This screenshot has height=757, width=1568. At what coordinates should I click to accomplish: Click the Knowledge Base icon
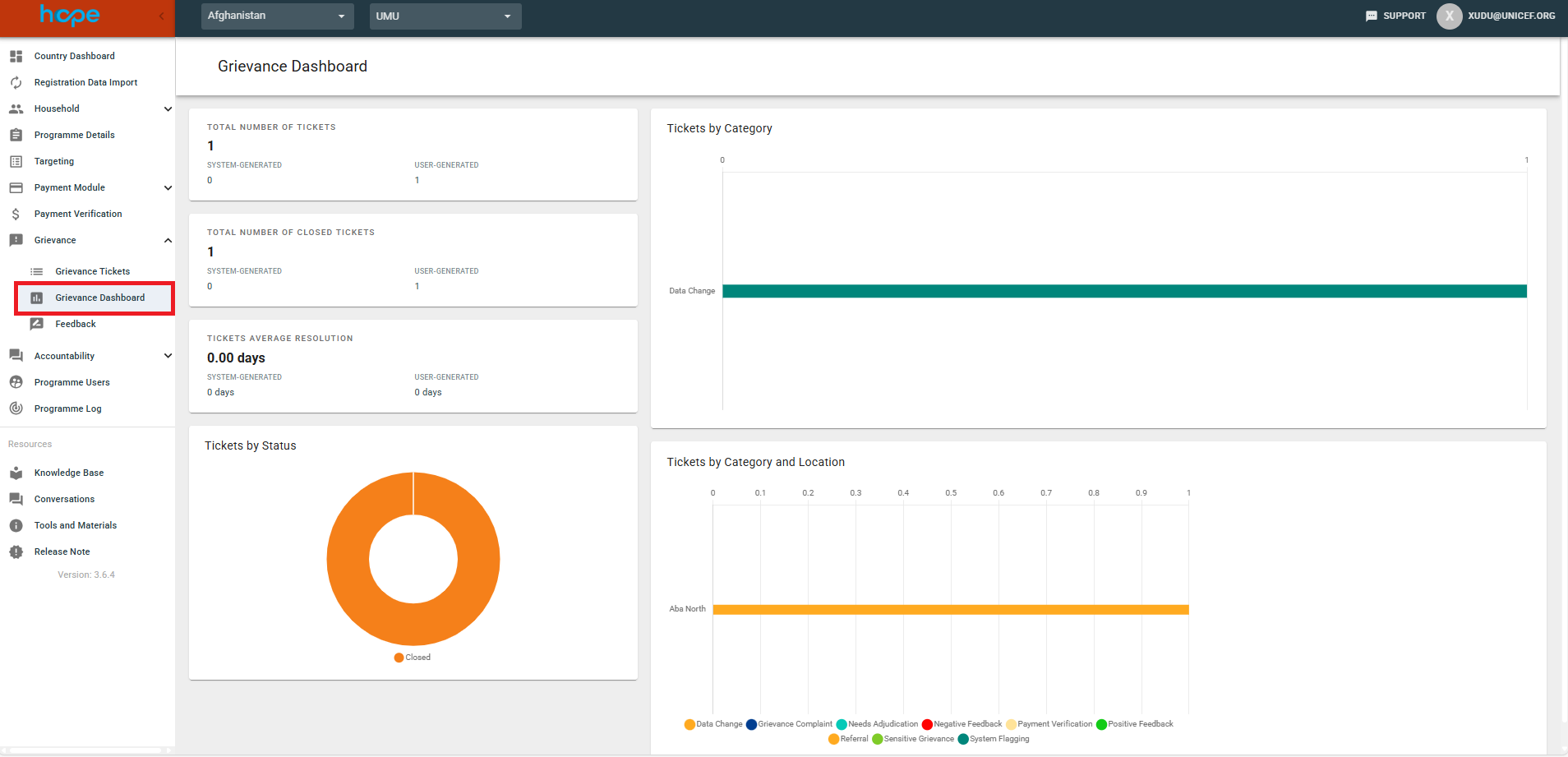click(x=16, y=473)
